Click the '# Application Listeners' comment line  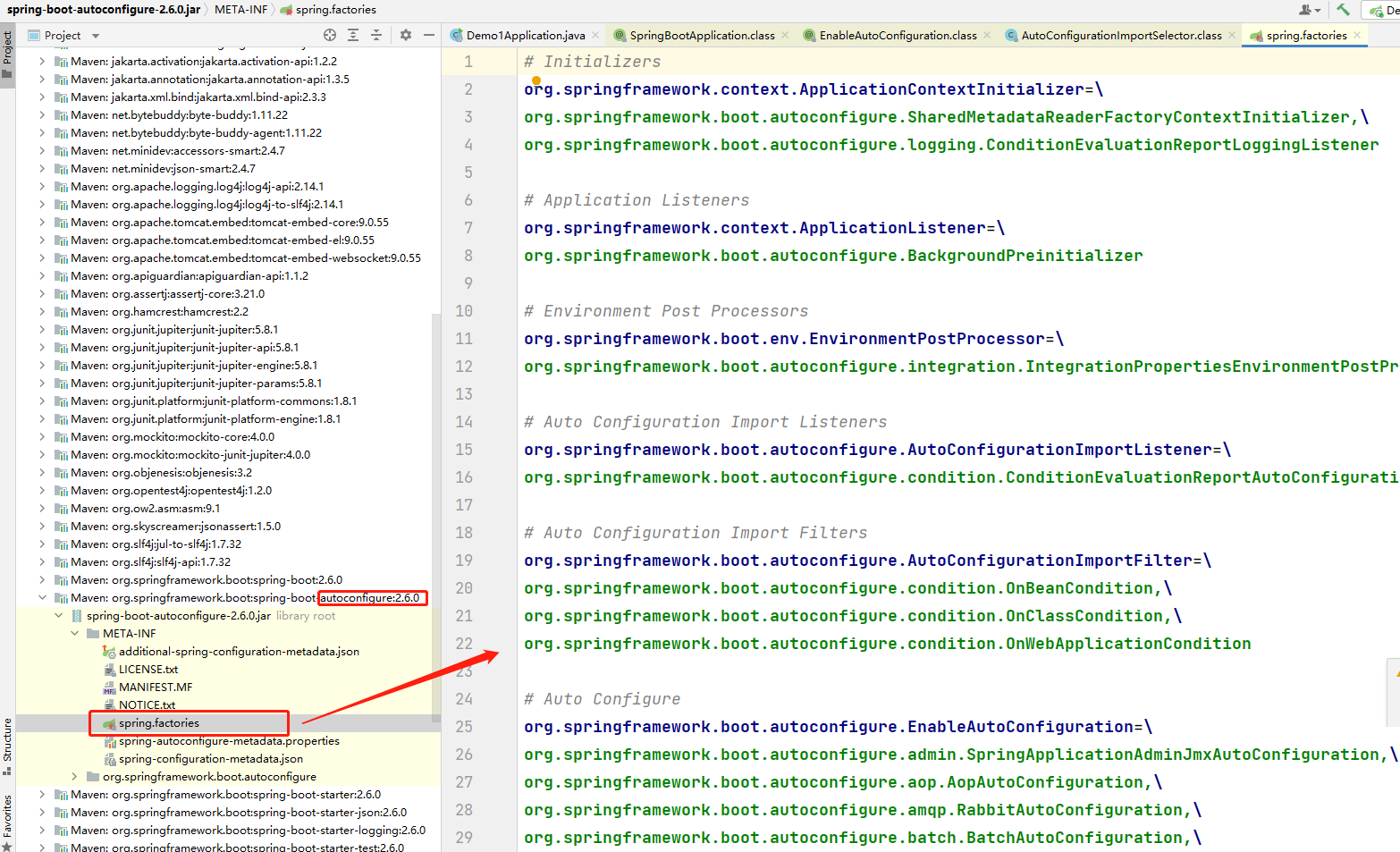637,200
